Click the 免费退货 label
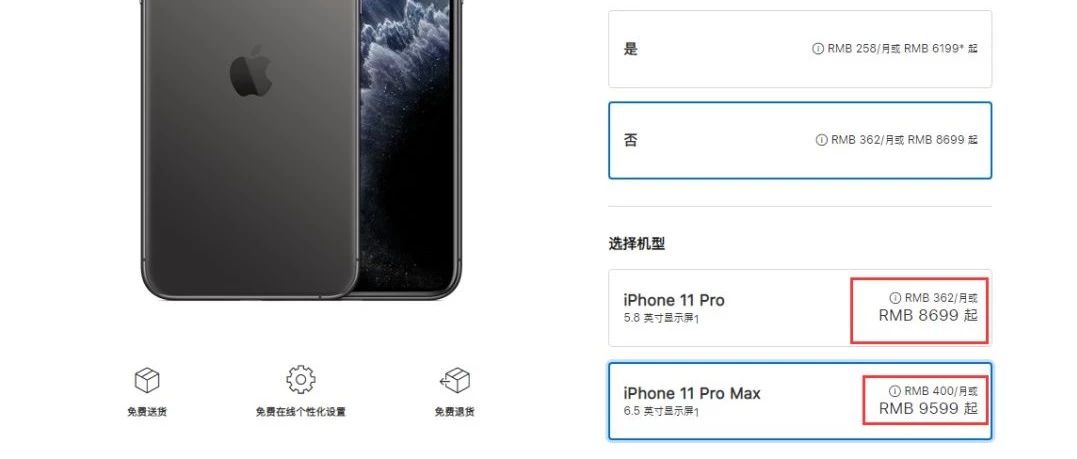The image size is (1077, 459). click(455, 412)
